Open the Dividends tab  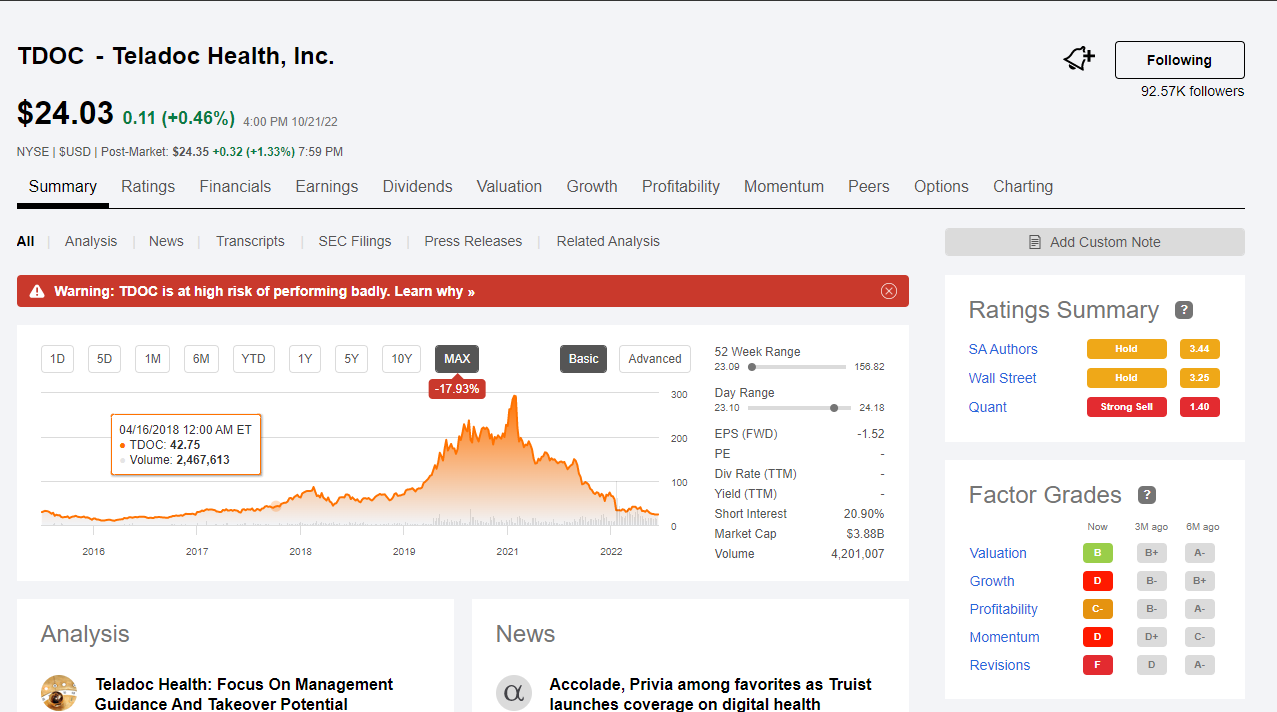pos(417,186)
